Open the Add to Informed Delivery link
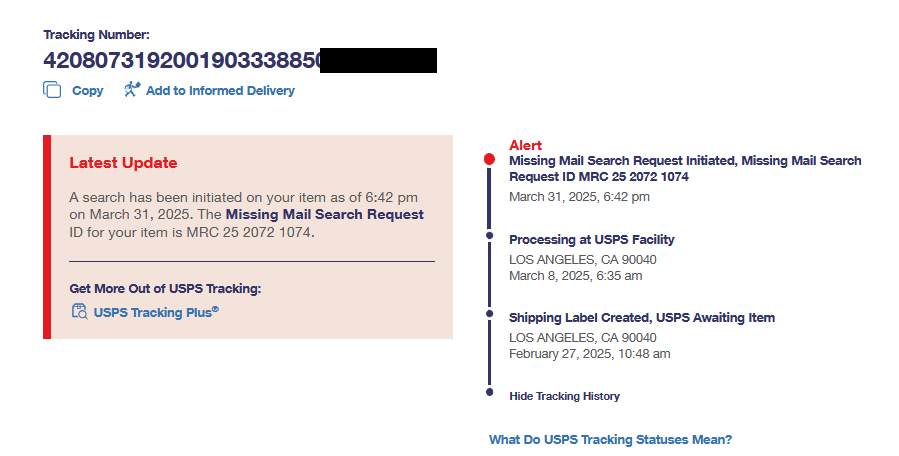 [220, 91]
